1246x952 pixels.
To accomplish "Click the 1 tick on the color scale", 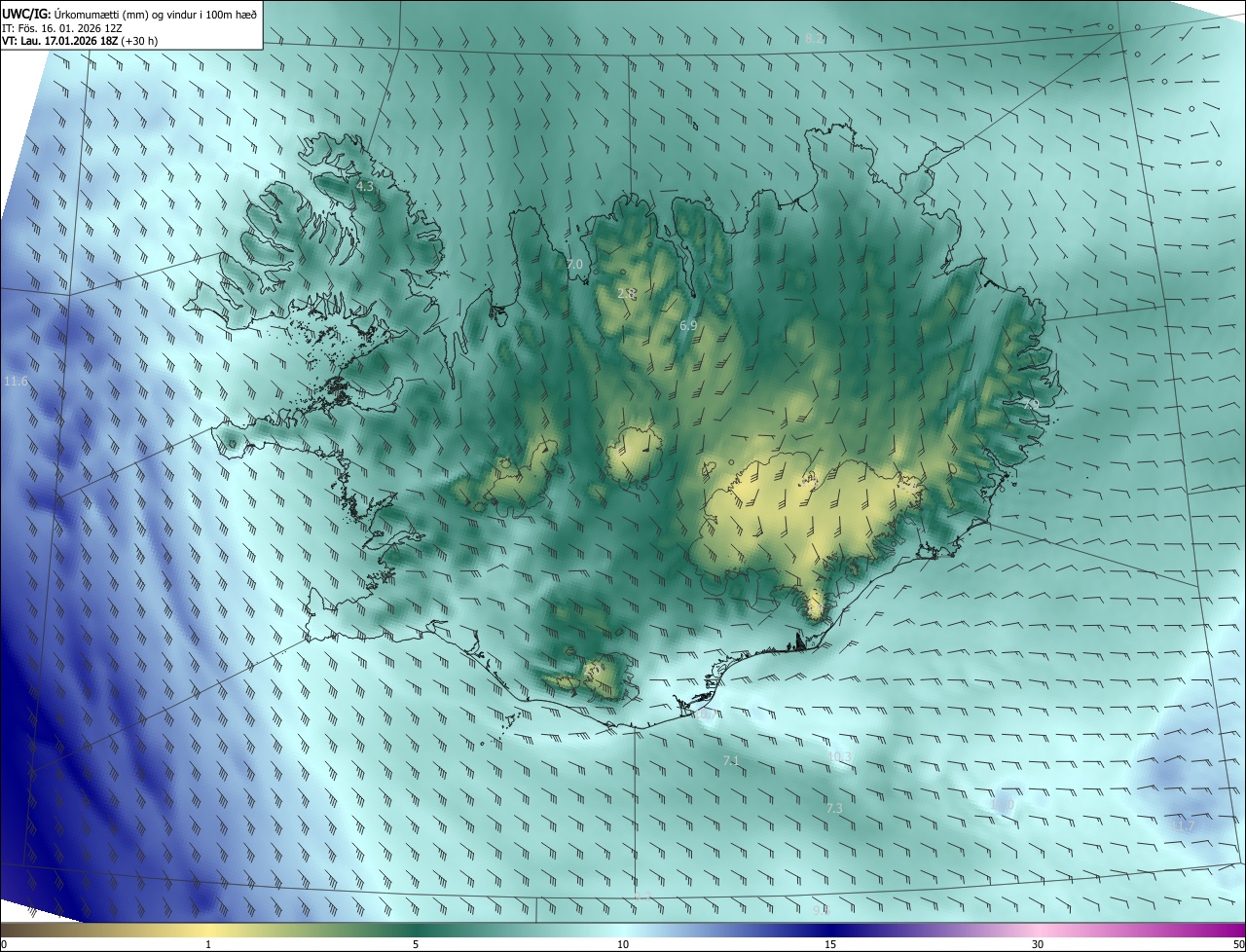I will tap(208, 944).
